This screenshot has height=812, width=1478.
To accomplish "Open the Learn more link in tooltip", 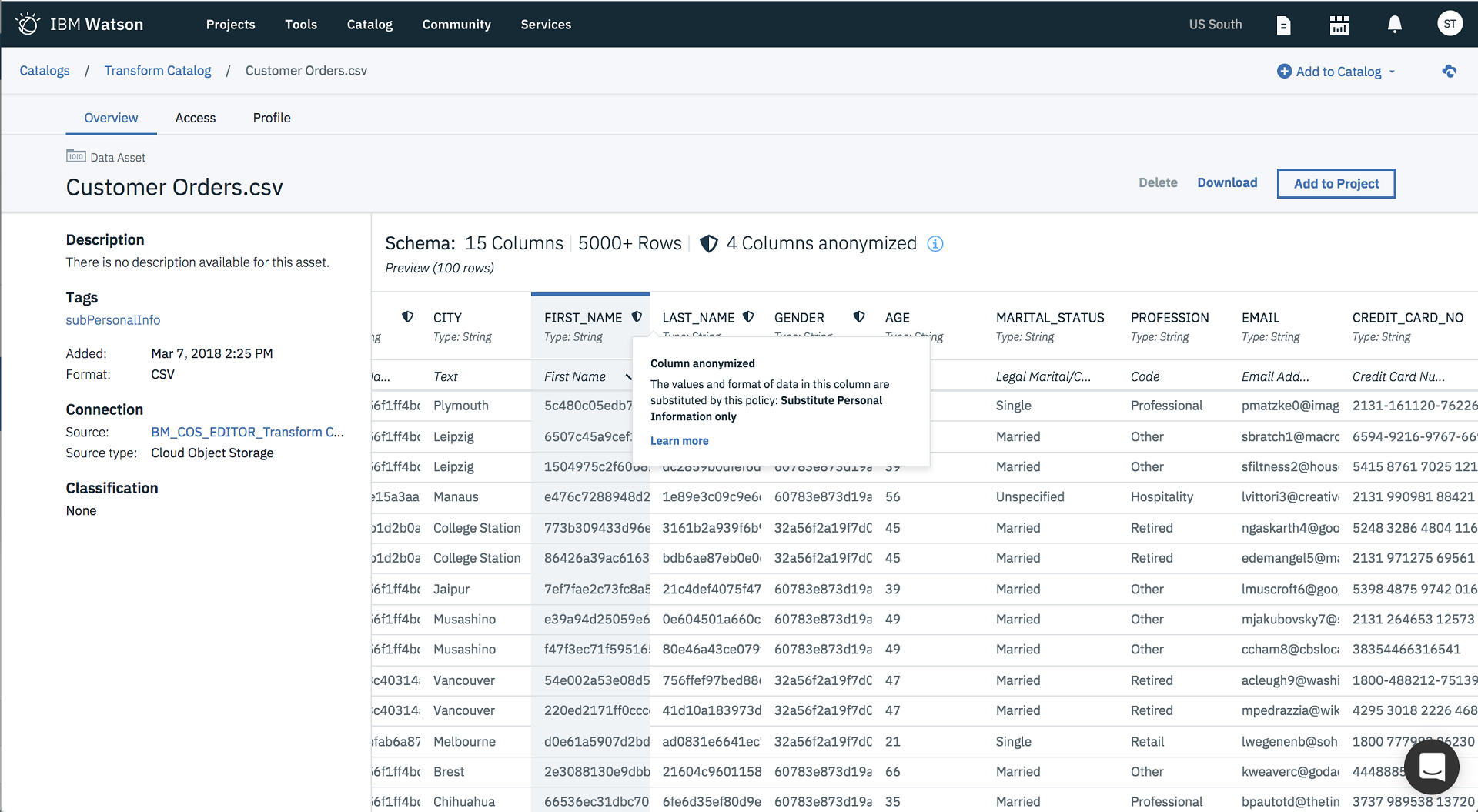I will point(679,440).
